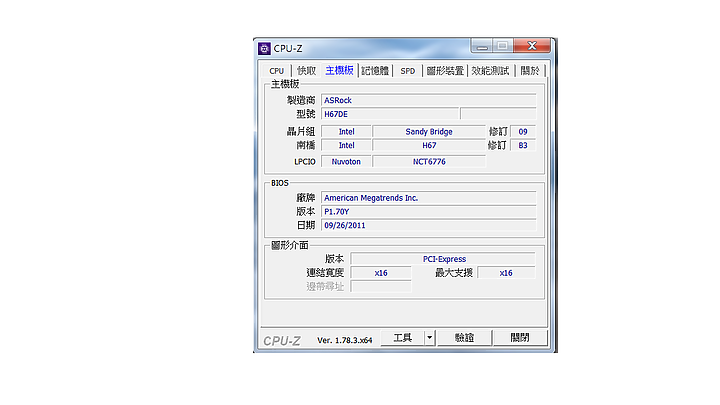
Task: Click the 驗證 button
Action: tap(464, 338)
